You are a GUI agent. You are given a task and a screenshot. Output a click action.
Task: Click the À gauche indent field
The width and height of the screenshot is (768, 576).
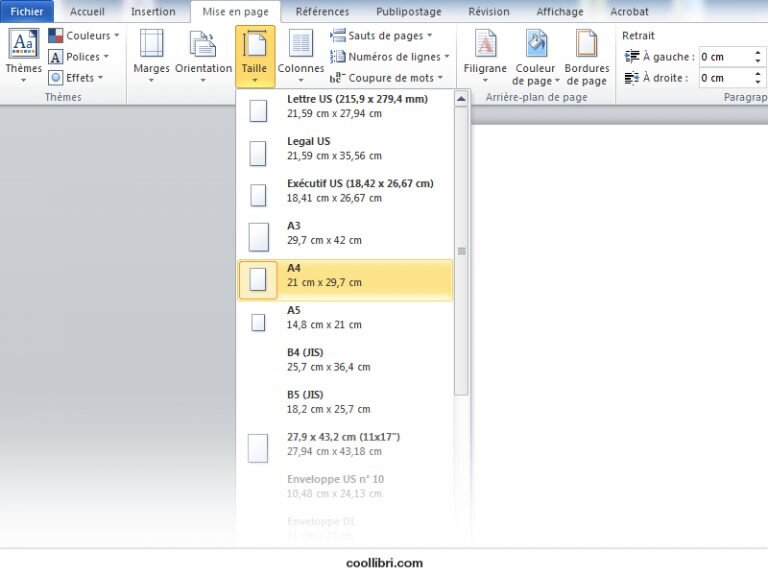[x=726, y=57]
